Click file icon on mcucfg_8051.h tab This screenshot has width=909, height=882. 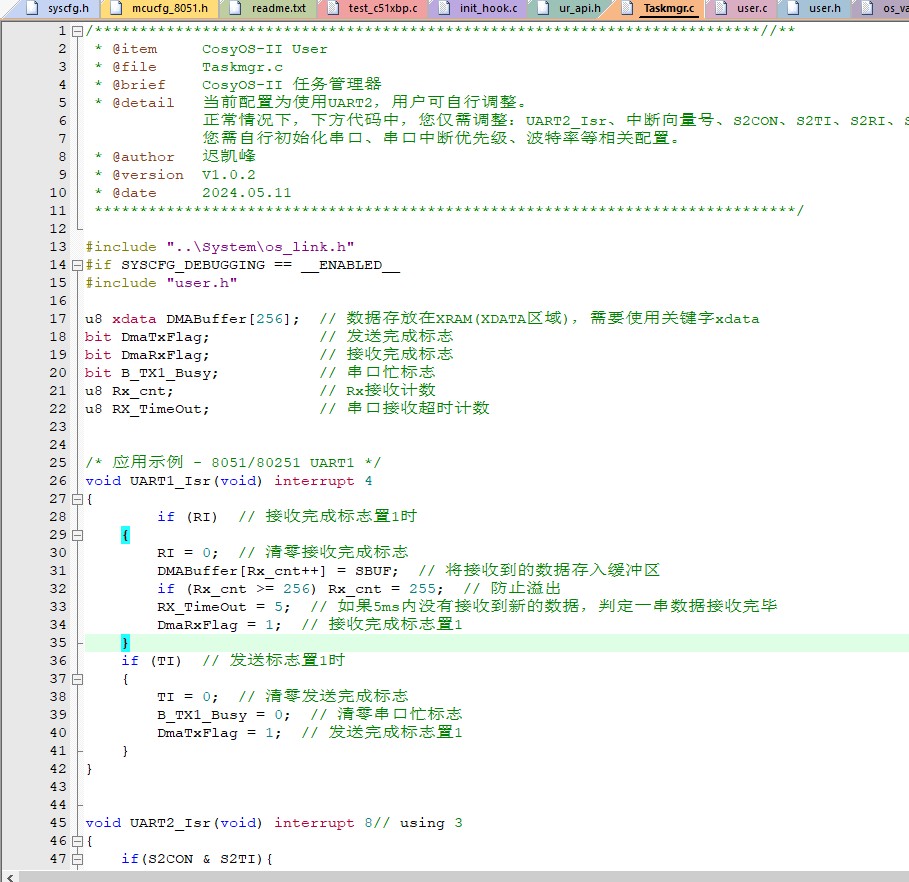click(117, 8)
